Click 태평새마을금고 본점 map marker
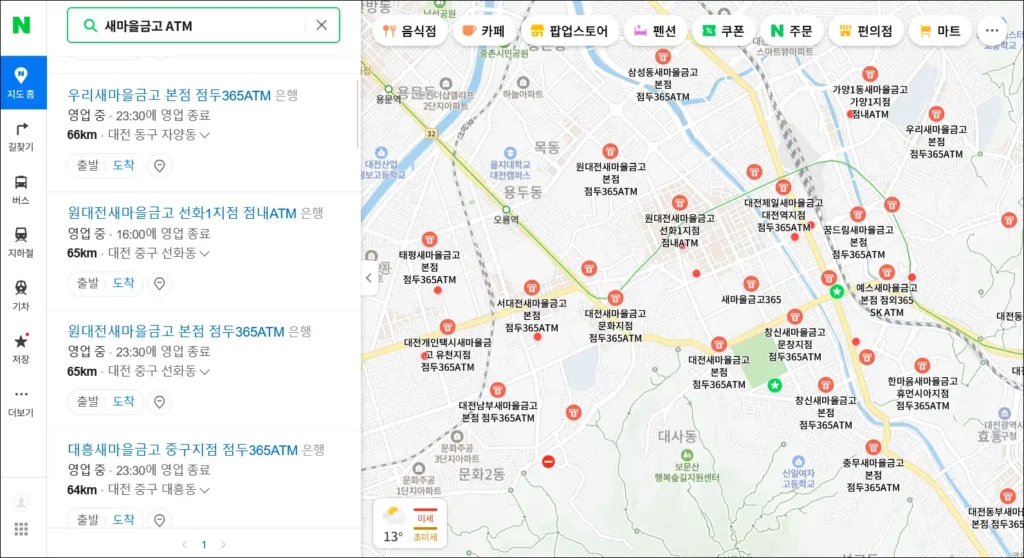 pyautogui.click(x=429, y=239)
